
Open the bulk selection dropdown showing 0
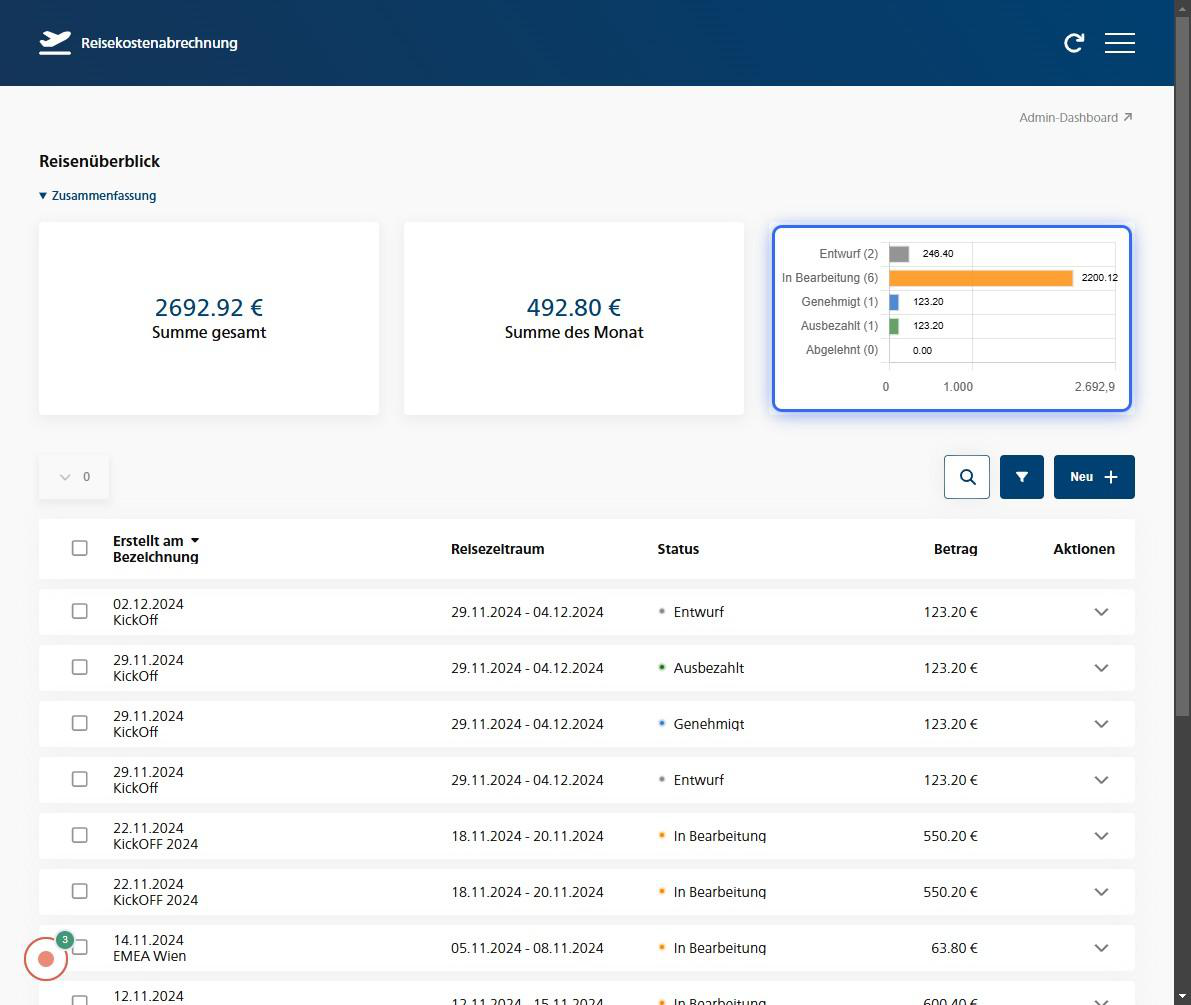(74, 477)
